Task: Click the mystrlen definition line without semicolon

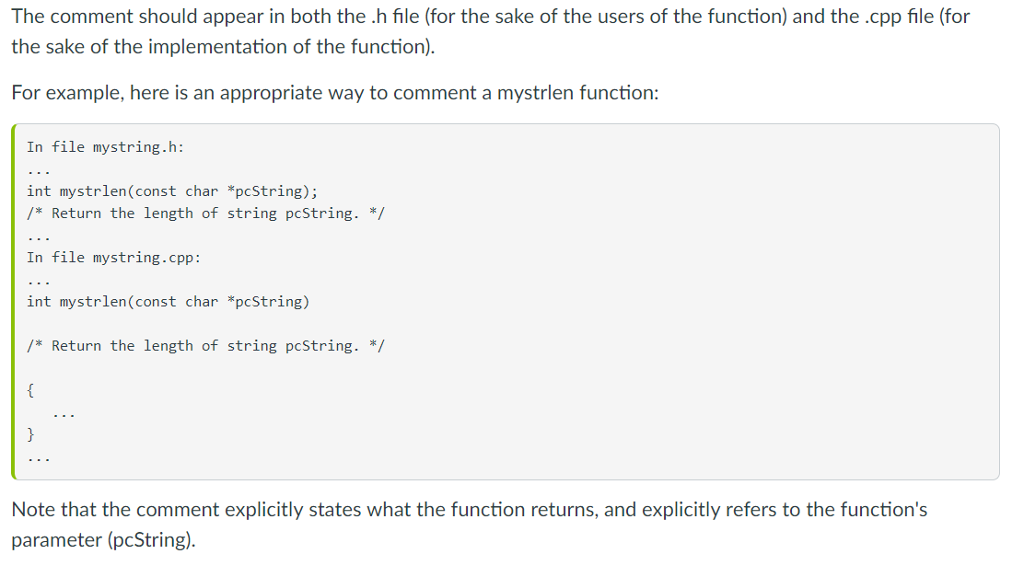Action: (x=168, y=302)
